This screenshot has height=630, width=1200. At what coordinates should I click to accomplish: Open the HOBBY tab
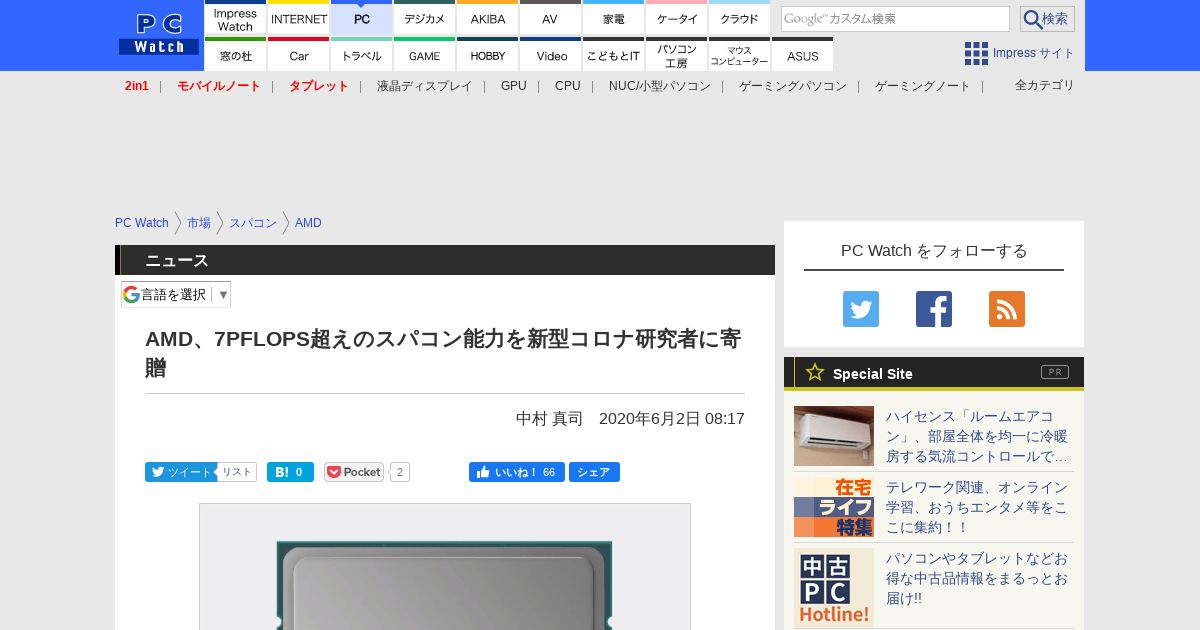(488, 54)
